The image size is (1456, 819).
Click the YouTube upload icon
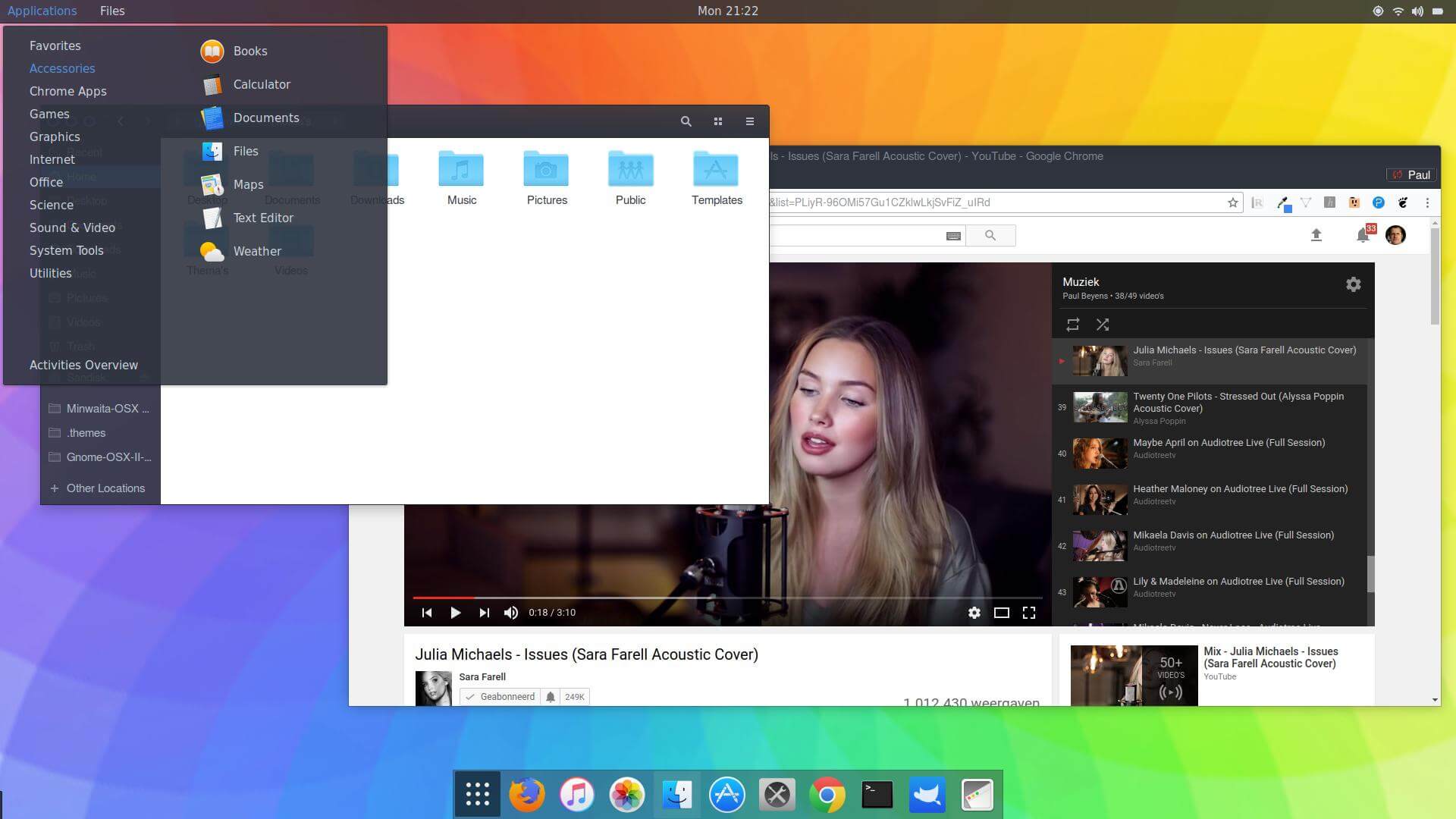tap(1316, 235)
